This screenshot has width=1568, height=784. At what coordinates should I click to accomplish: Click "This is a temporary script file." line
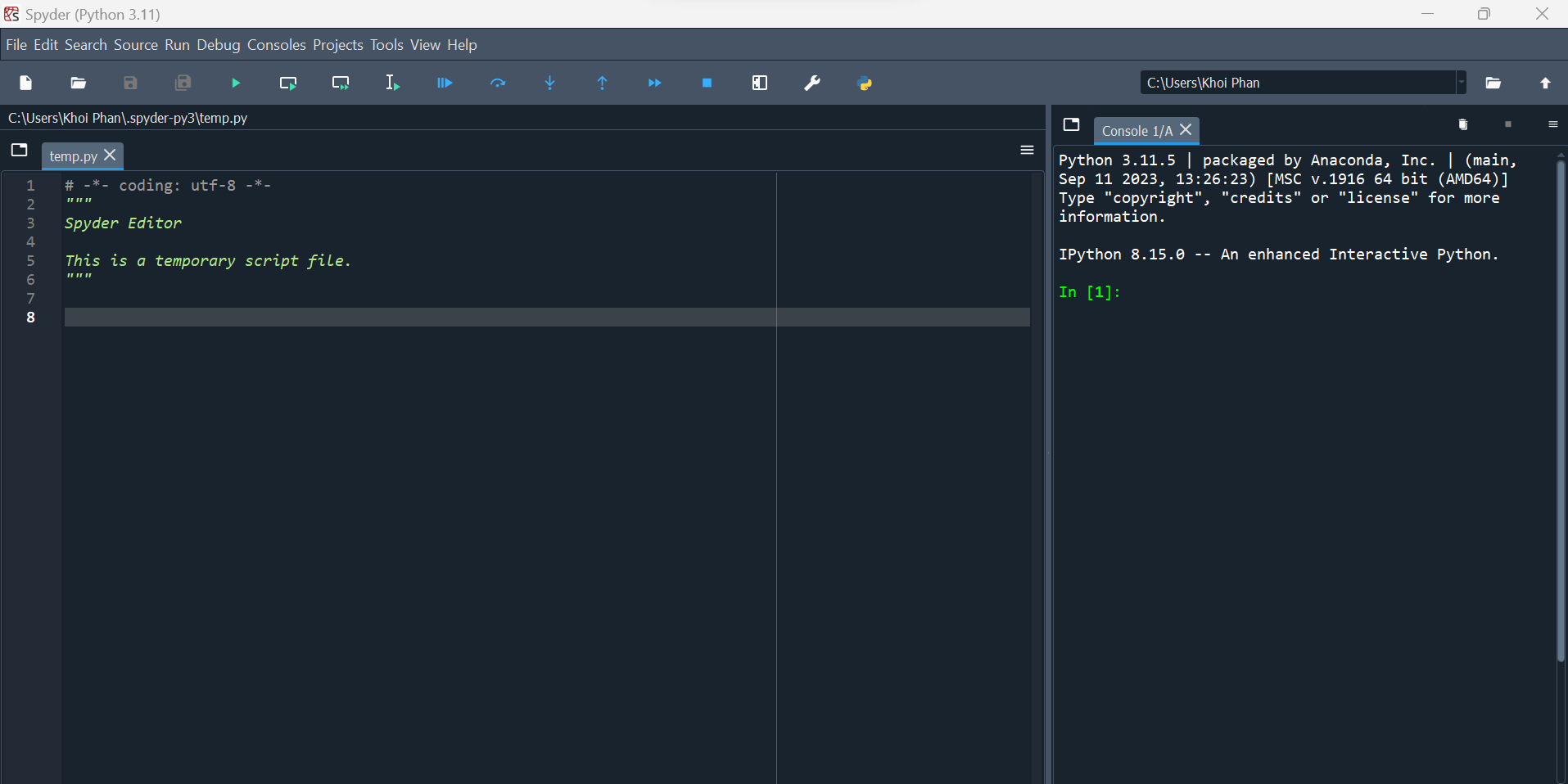(x=208, y=261)
